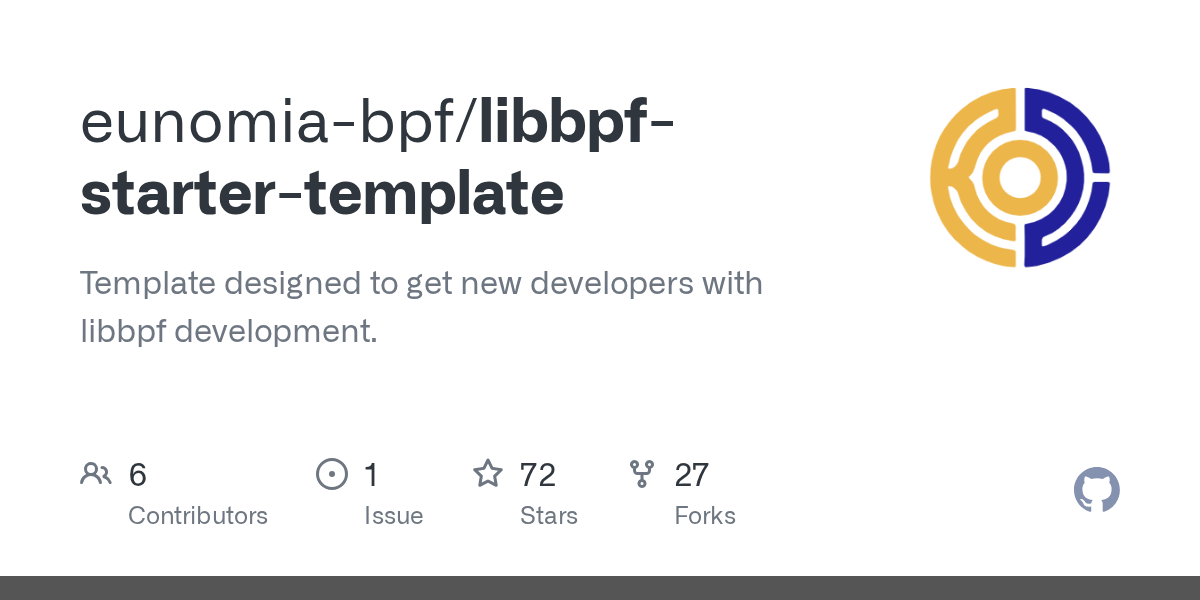Click the fork count 27
The height and width of the screenshot is (600, 1200).
[691, 474]
